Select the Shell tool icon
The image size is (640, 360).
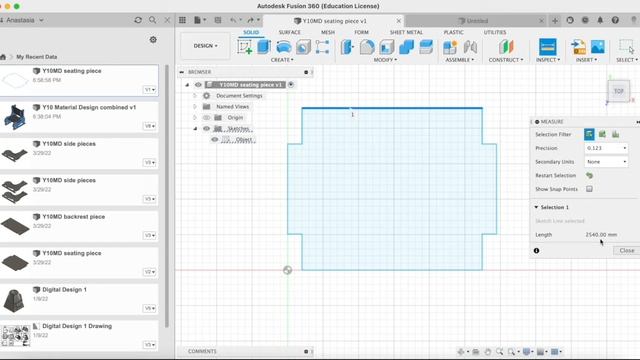pyautogui.click(x=387, y=47)
